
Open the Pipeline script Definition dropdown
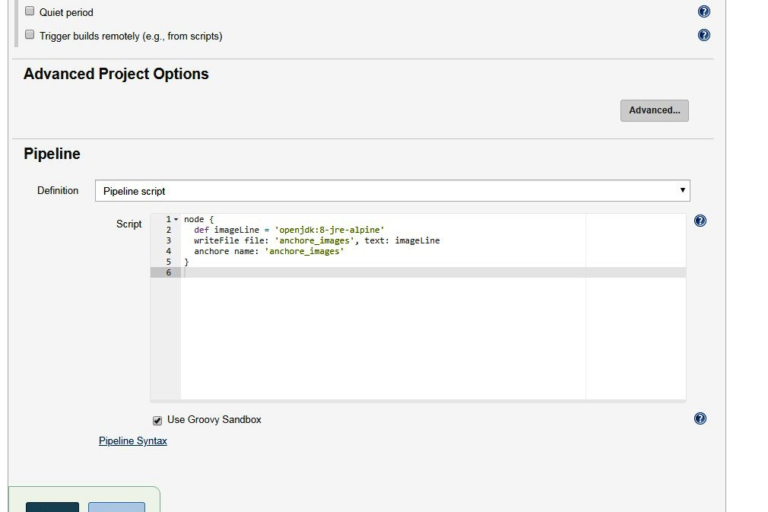click(392, 191)
